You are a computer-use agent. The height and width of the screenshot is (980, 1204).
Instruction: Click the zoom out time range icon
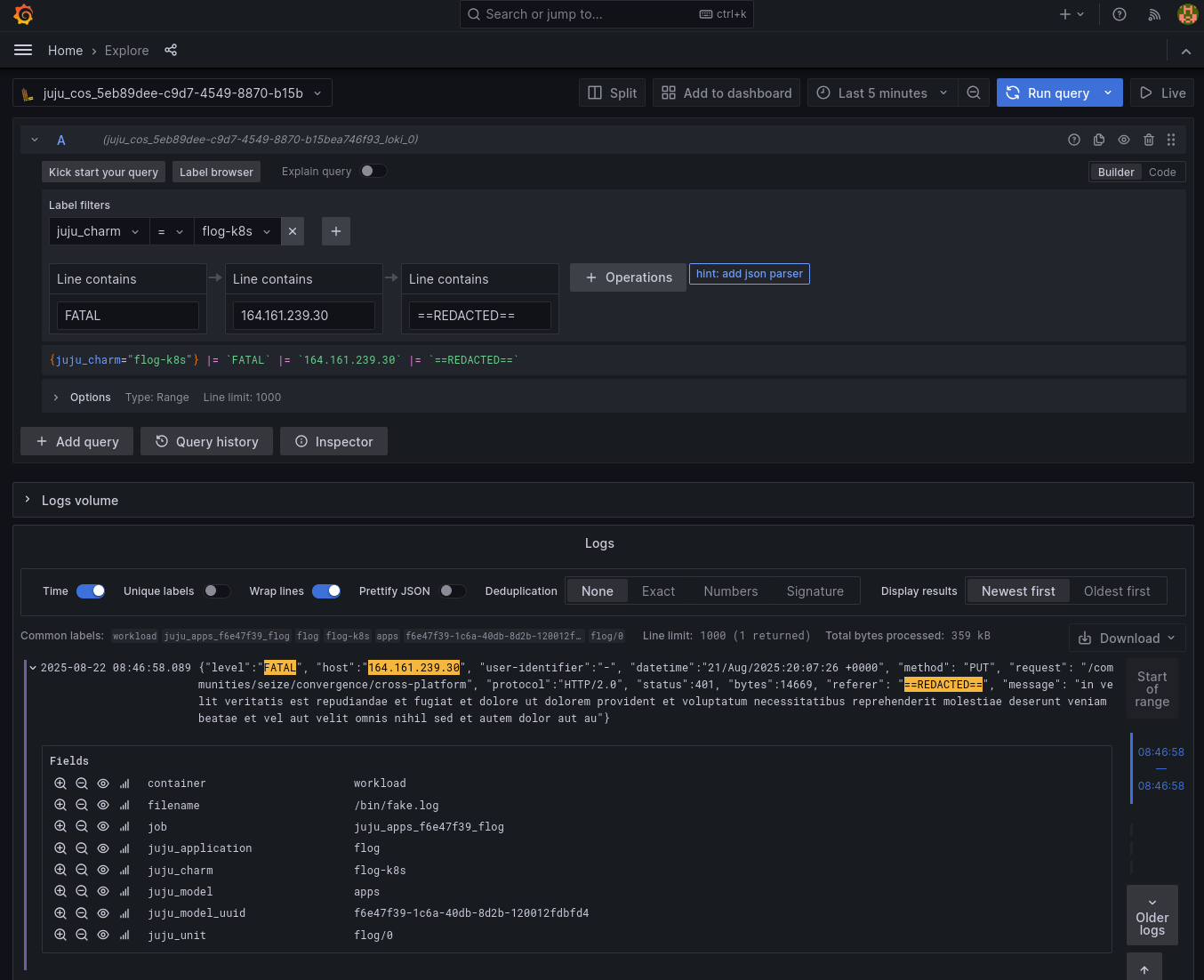(x=974, y=93)
